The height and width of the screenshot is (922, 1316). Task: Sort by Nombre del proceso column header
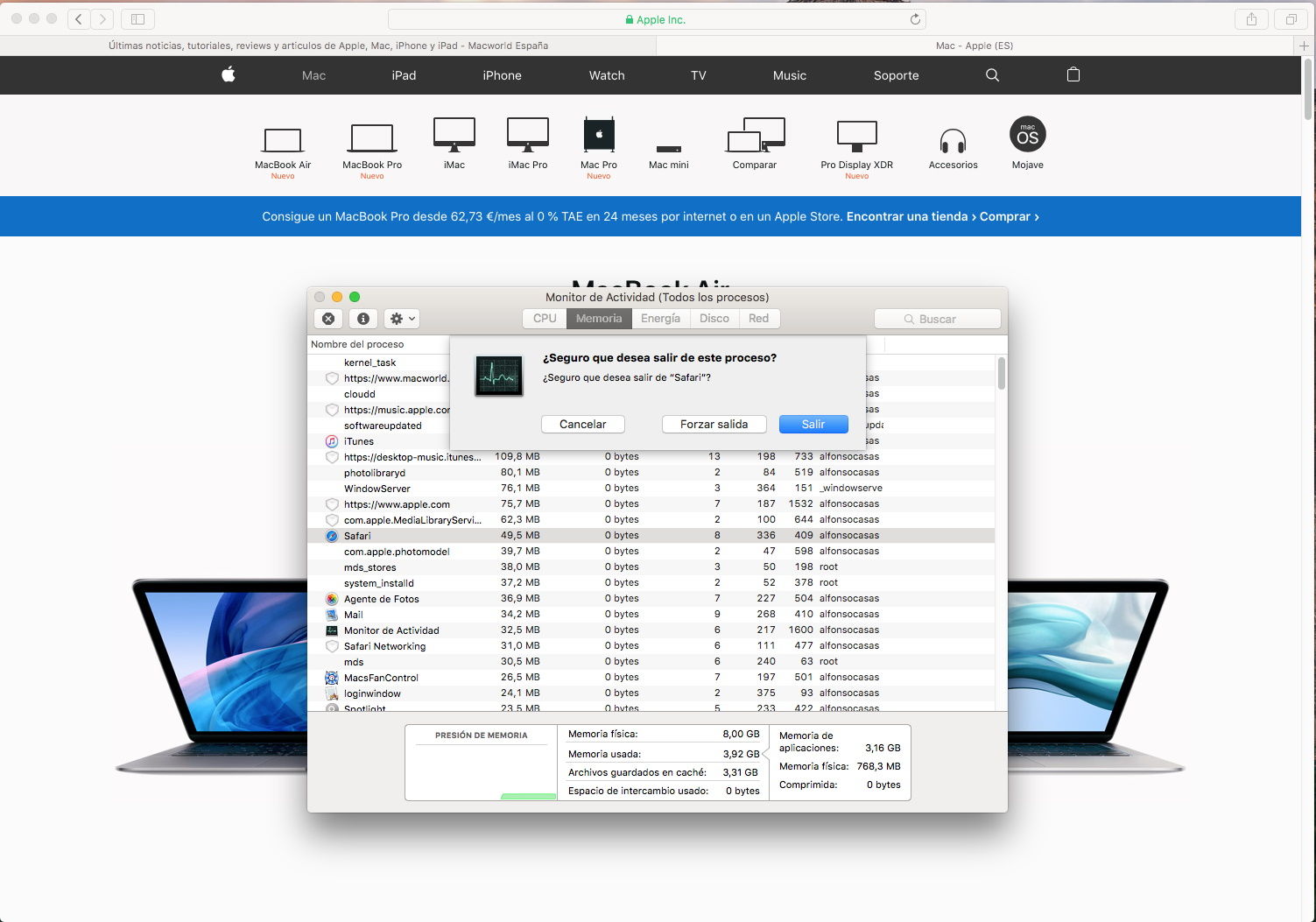[379, 344]
